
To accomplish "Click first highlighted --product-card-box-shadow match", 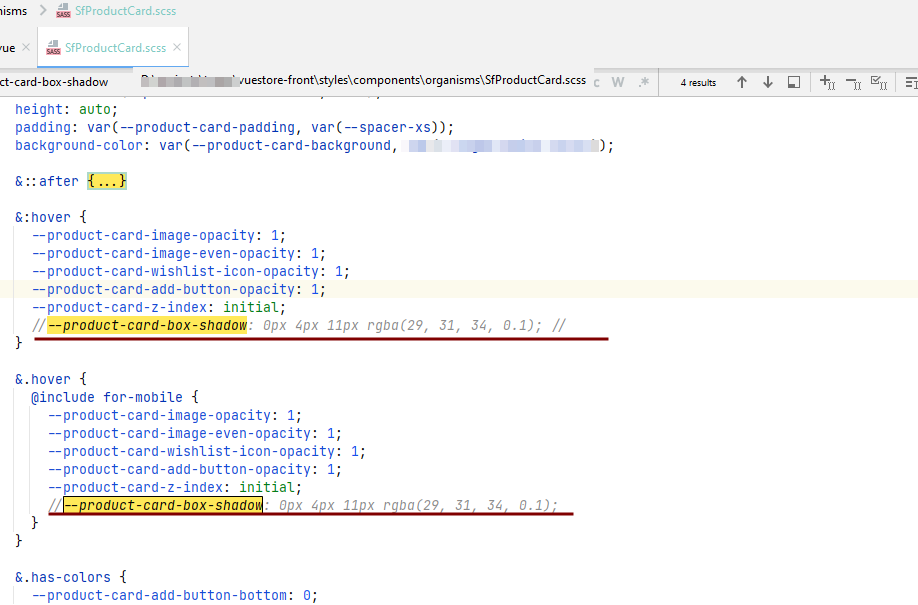I will point(147,325).
